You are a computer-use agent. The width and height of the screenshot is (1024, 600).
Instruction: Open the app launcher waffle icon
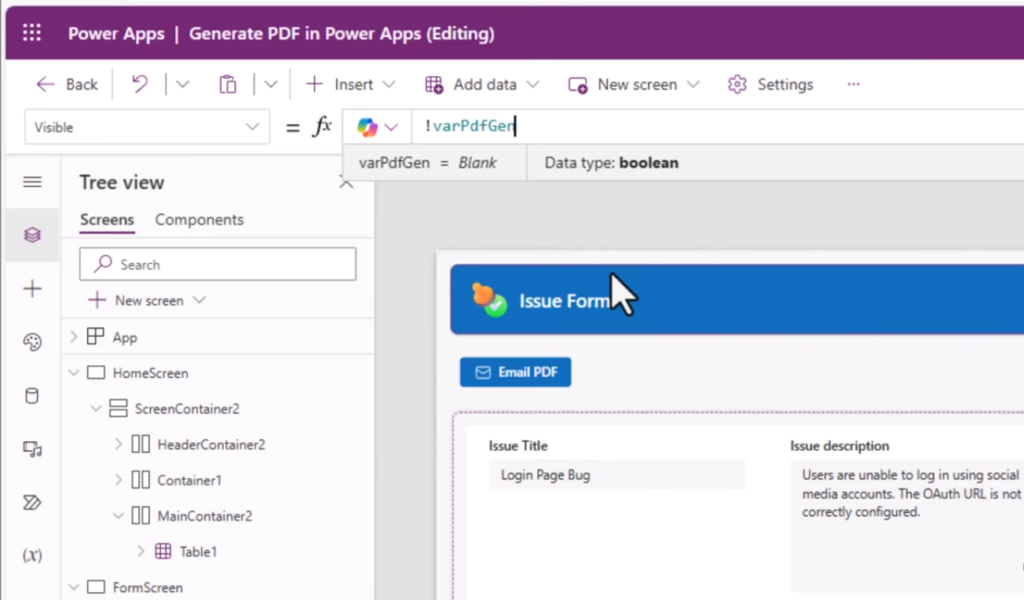(32, 33)
